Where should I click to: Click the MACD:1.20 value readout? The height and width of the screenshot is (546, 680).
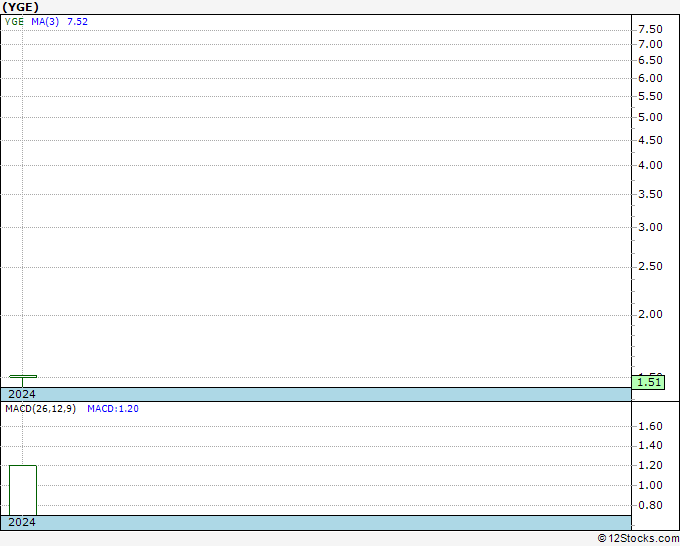tap(113, 409)
